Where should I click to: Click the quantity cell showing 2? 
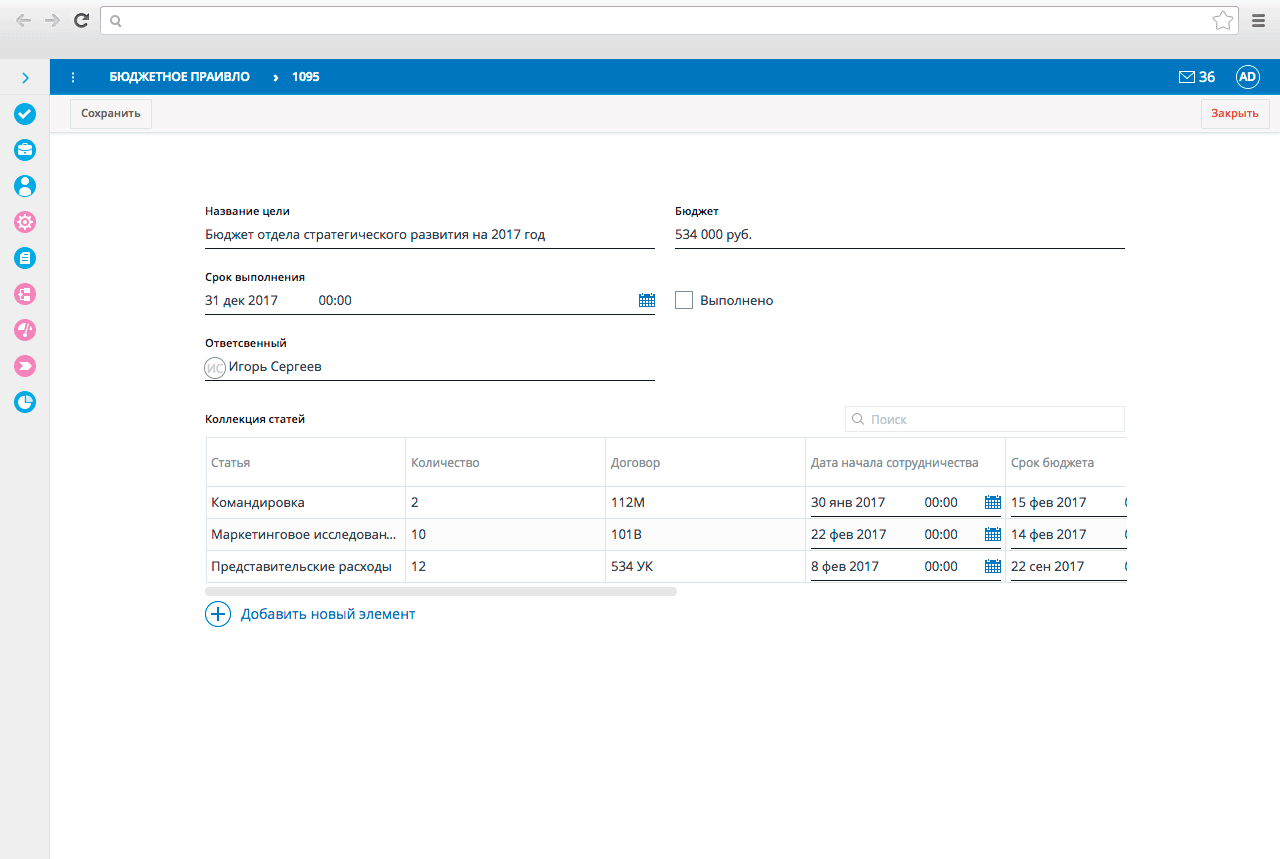point(505,503)
